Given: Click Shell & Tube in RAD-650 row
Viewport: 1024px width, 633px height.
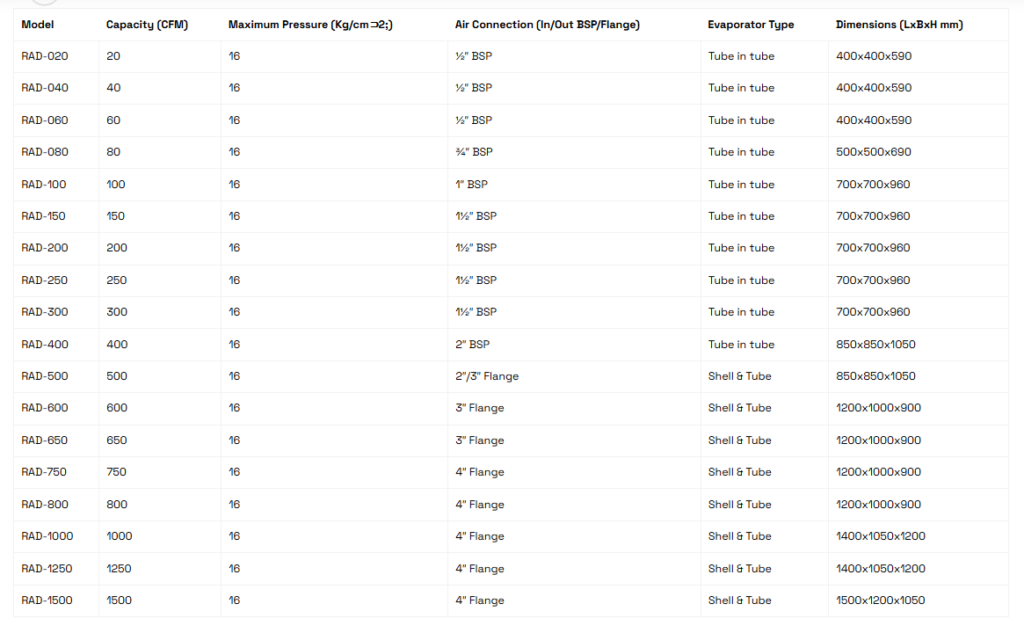Looking at the screenshot, I should tap(739, 440).
